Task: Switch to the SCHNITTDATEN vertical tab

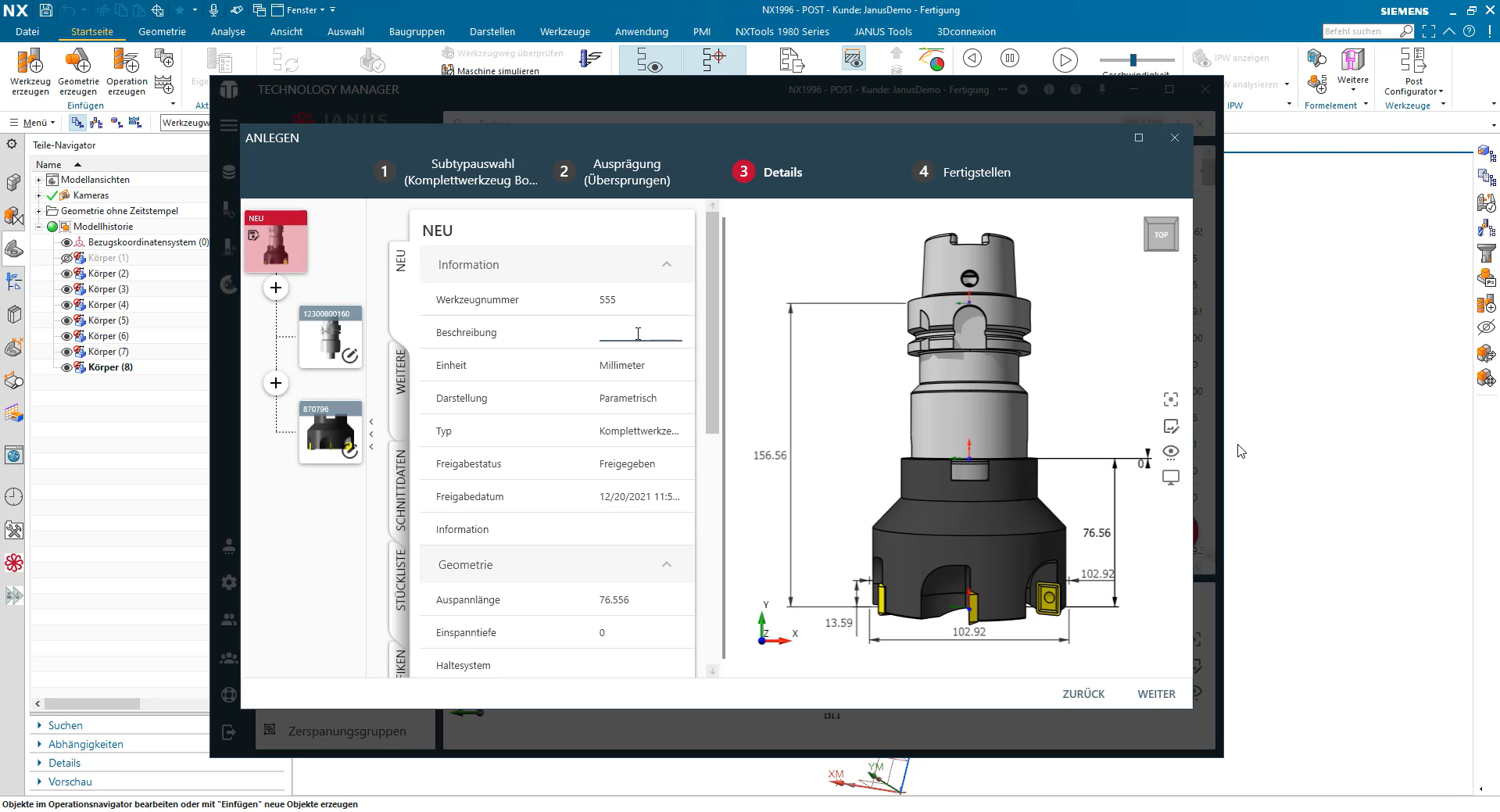Action: [x=400, y=490]
